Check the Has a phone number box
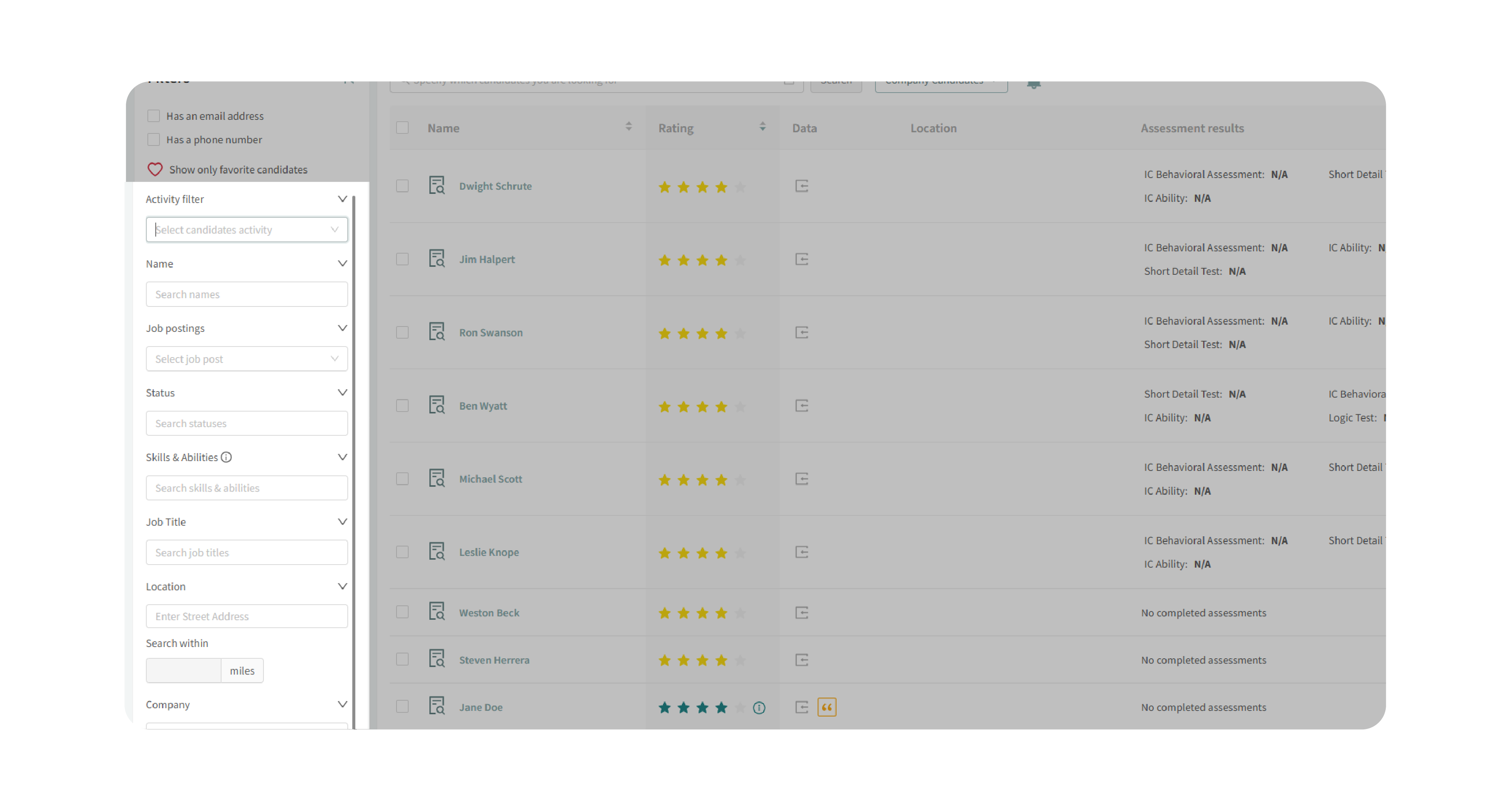This screenshot has height=811, width=1512. (154, 139)
